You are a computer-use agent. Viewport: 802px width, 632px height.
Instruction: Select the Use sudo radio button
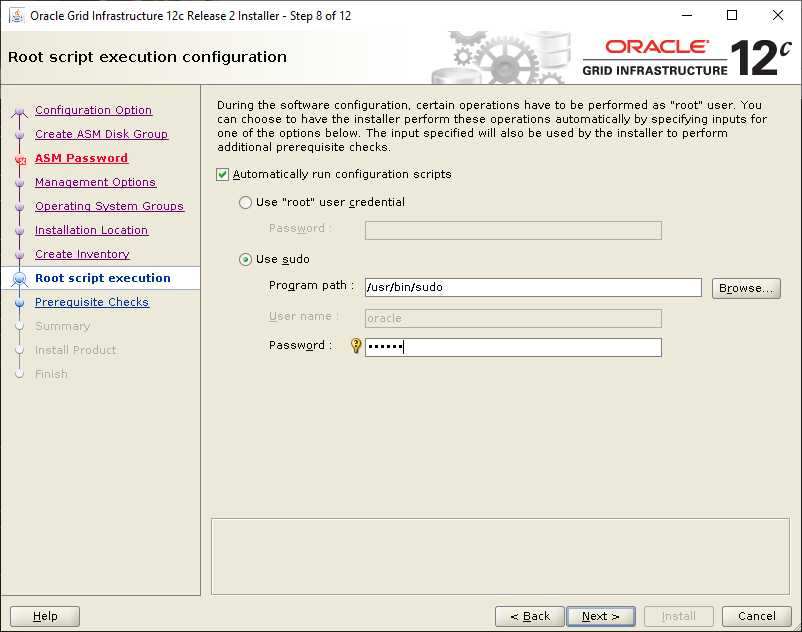point(246,259)
